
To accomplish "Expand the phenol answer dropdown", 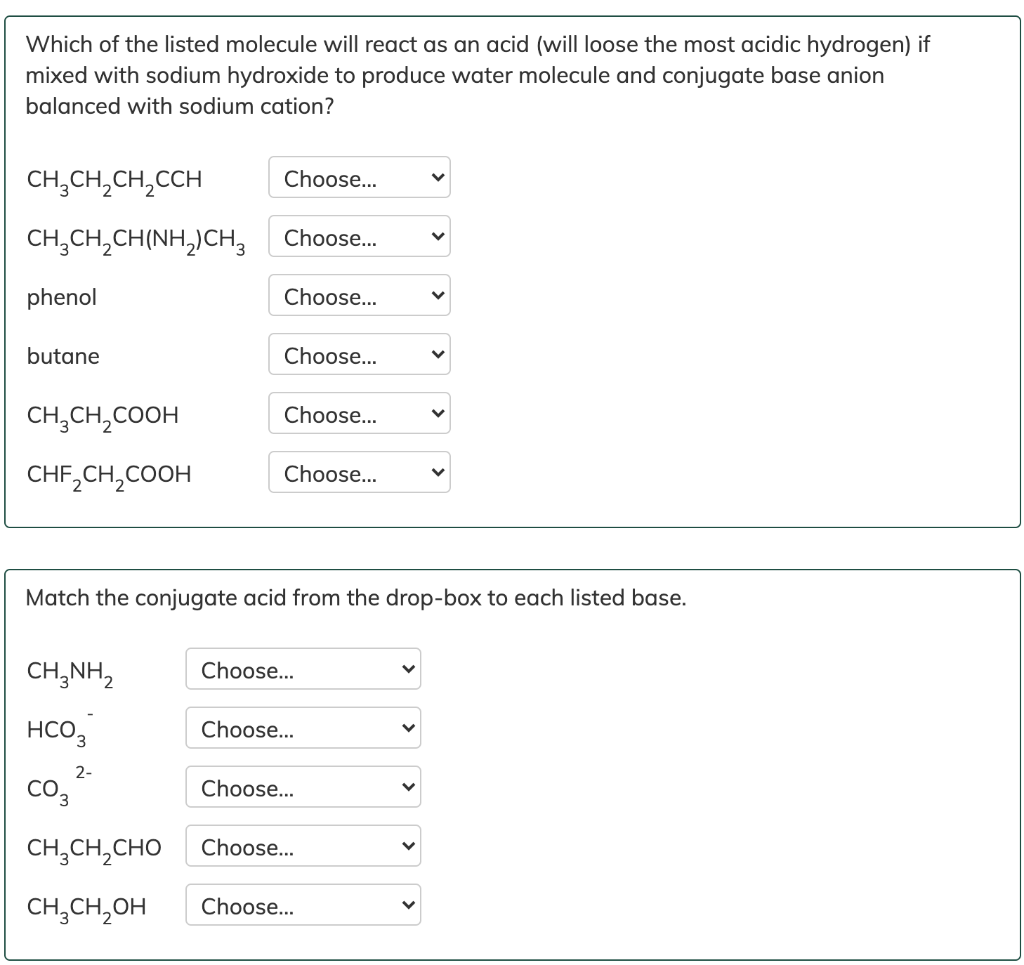I will [359, 295].
